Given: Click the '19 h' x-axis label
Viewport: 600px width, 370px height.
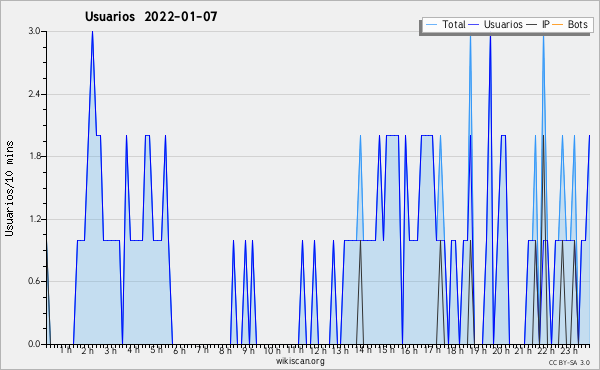Looking at the screenshot, I should (478, 350).
